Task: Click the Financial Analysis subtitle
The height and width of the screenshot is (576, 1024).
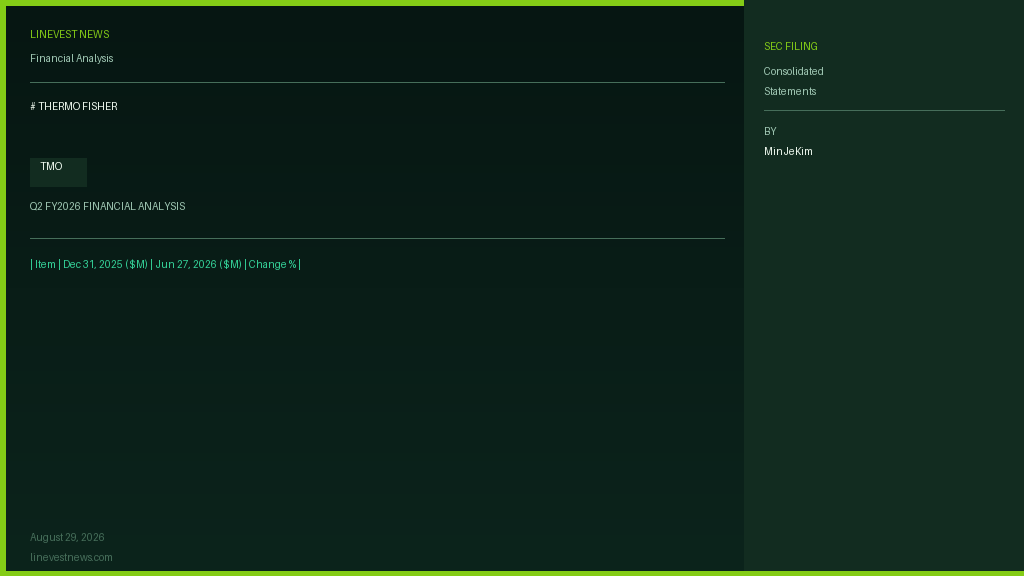Action: click(x=71, y=58)
